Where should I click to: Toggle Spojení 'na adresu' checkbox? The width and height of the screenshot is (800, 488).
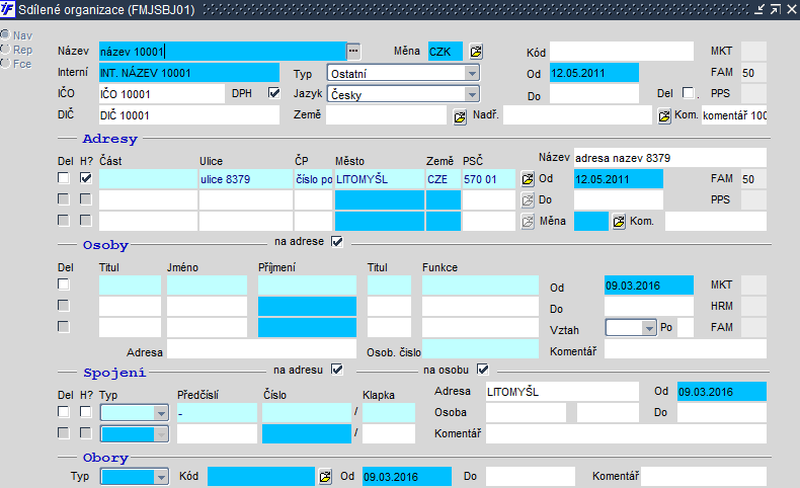(337, 370)
